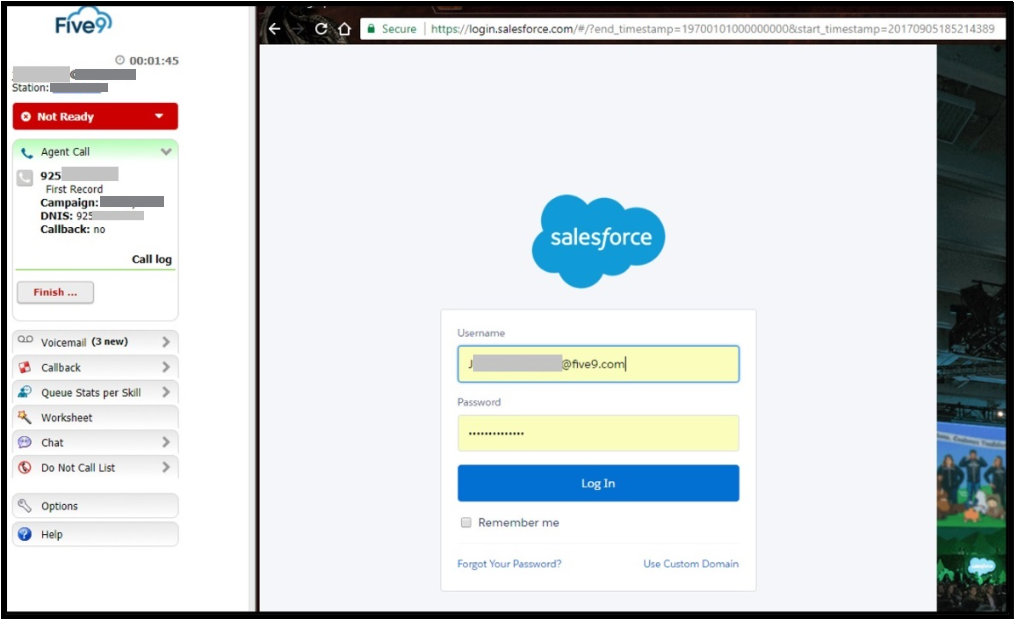Click the Callback: no text

click(72, 230)
